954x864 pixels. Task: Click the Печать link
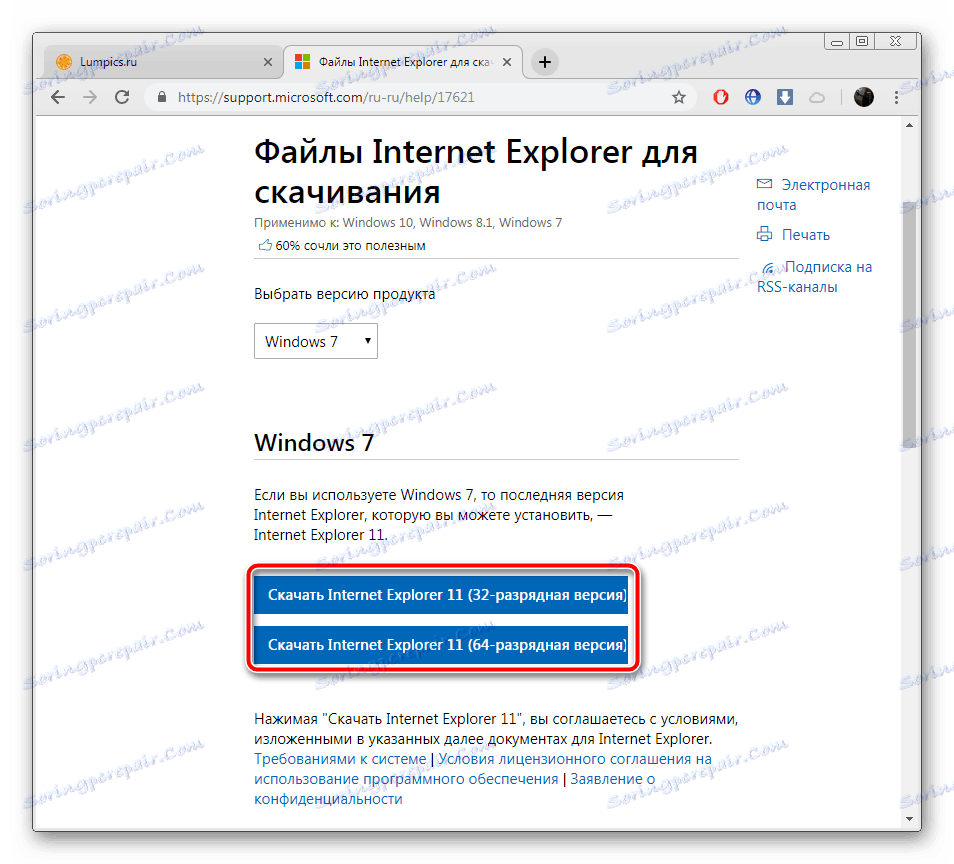click(x=806, y=235)
